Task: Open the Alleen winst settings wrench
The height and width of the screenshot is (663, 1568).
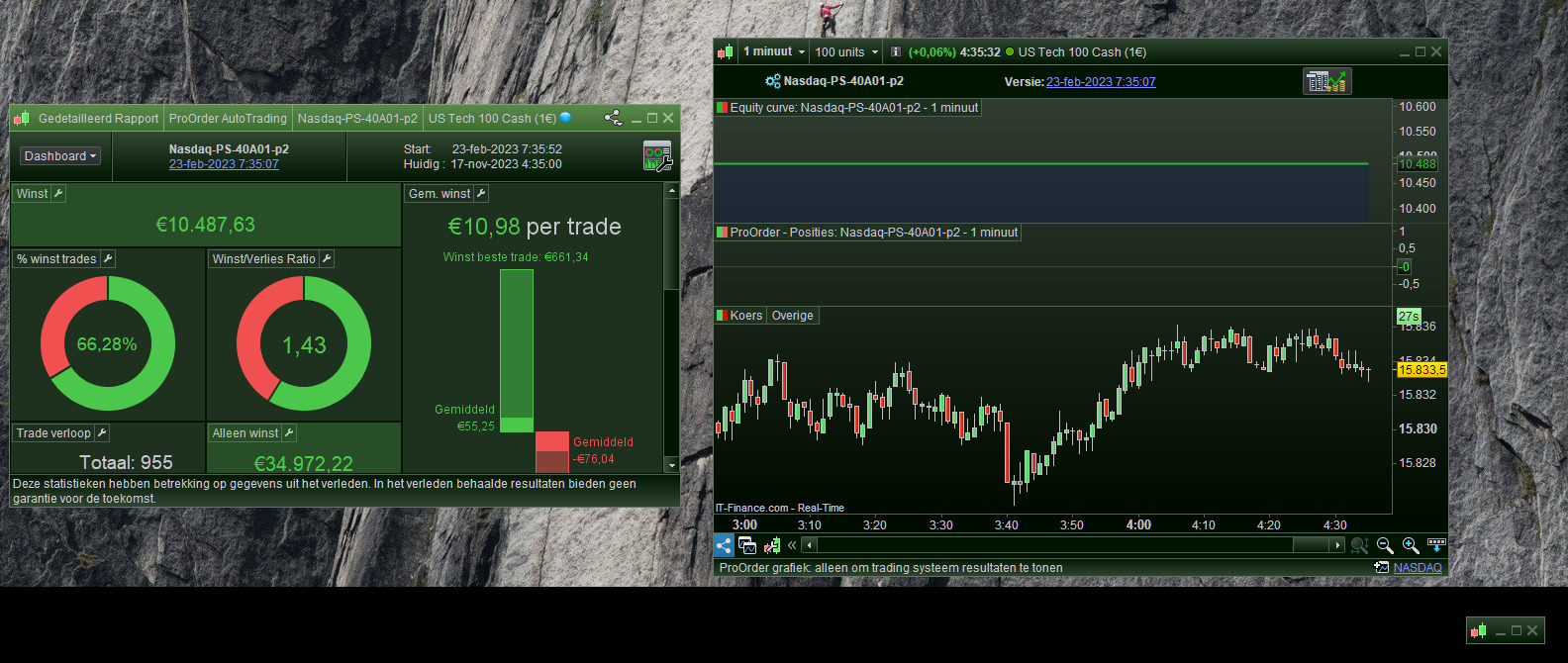Action: pos(289,433)
